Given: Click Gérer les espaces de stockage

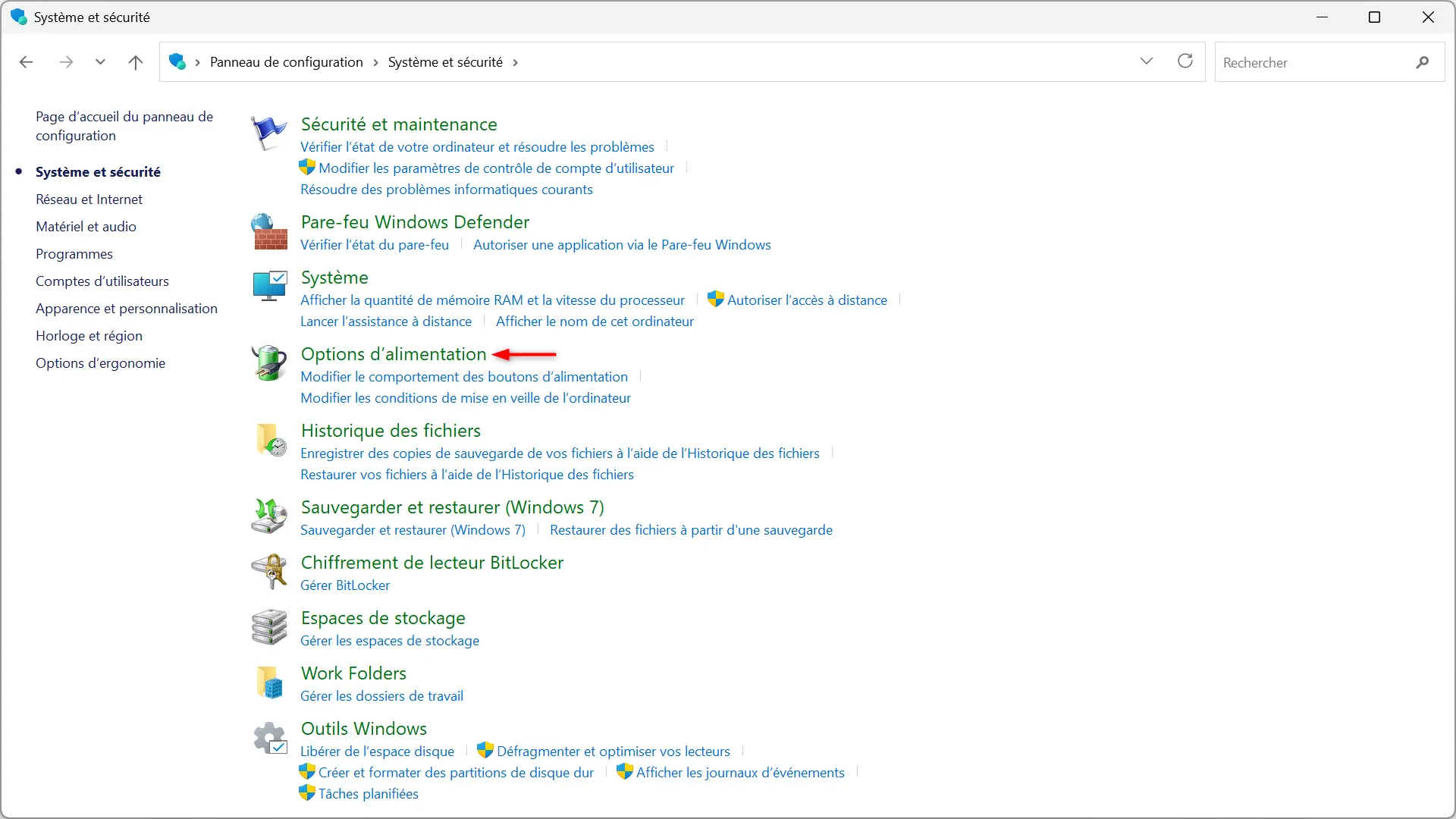Looking at the screenshot, I should click(x=390, y=641).
